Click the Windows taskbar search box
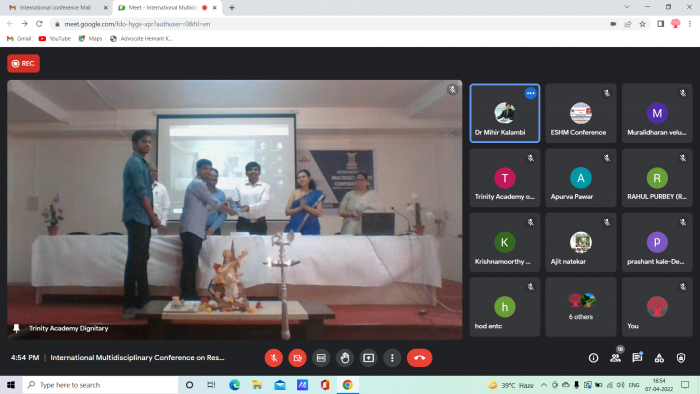 (x=100, y=385)
